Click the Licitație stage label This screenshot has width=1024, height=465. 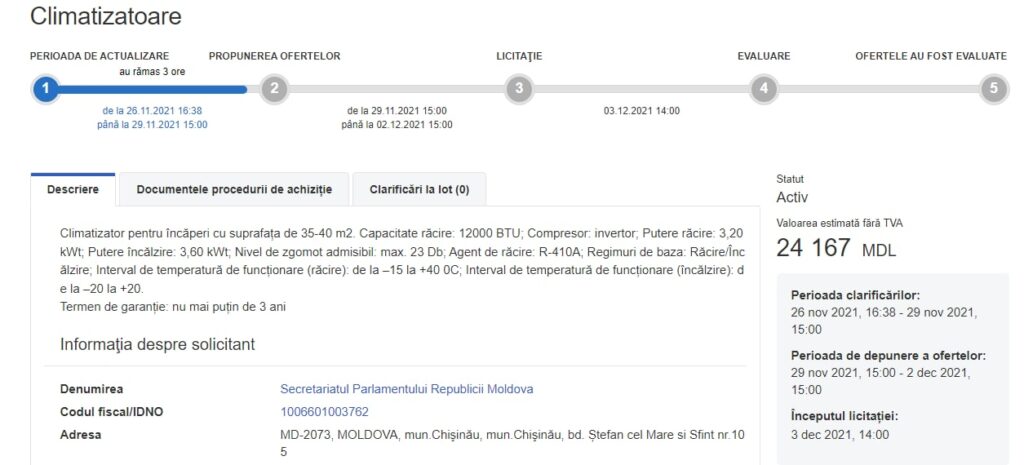(x=519, y=56)
